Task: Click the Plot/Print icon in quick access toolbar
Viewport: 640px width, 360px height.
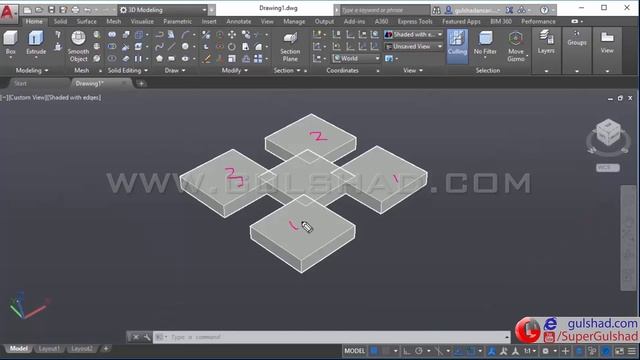Action: [x=76, y=10]
